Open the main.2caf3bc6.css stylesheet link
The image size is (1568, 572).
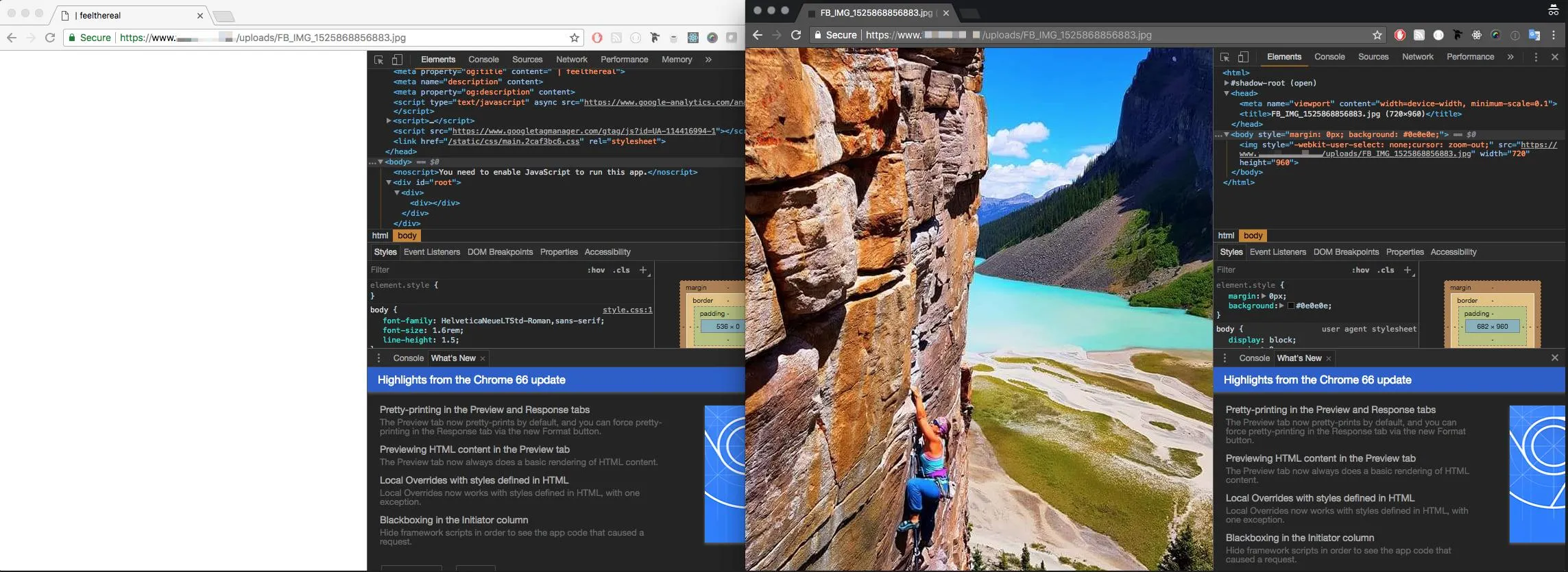515,141
